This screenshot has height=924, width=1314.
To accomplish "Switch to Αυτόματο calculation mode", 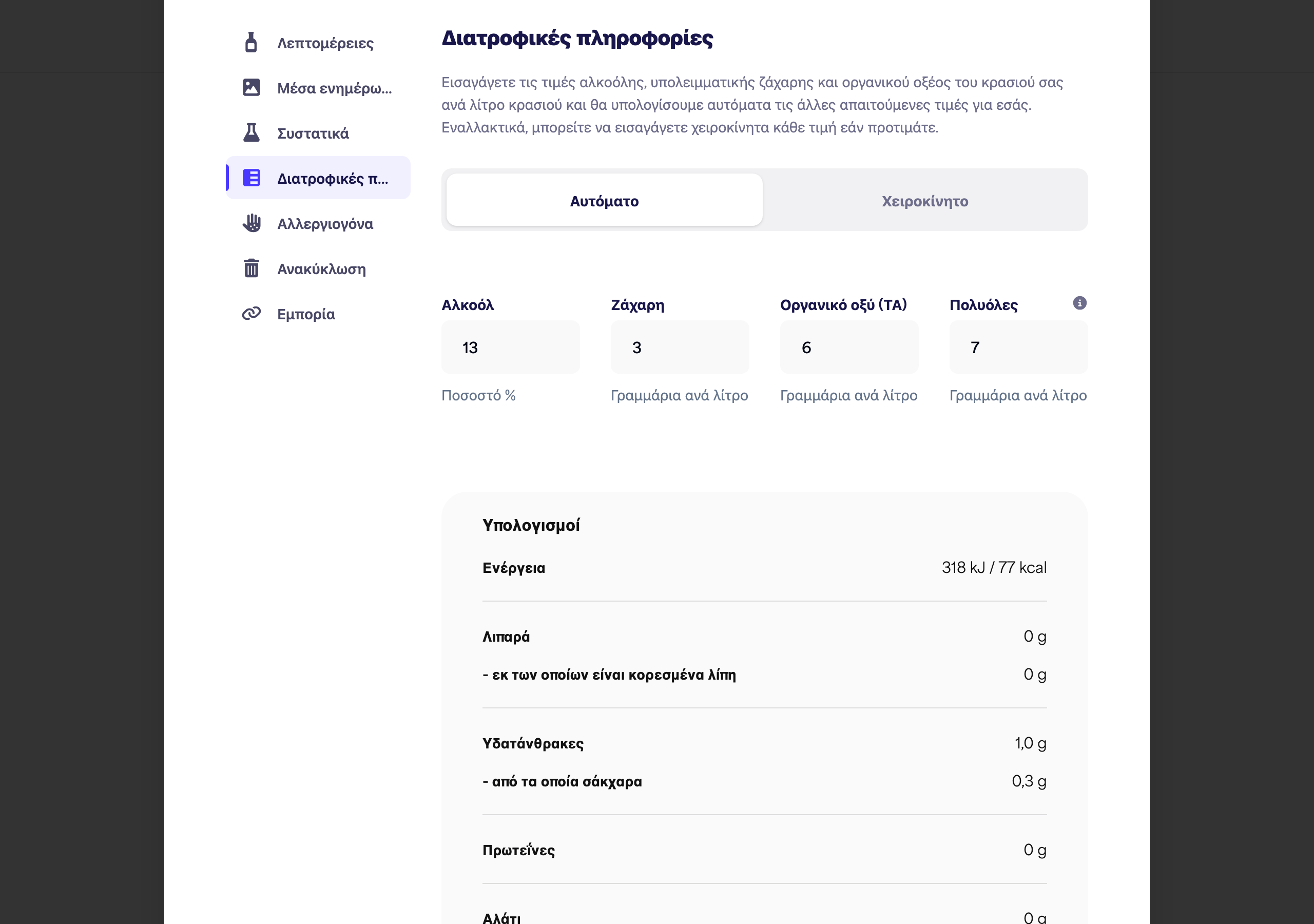I will (604, 200).
